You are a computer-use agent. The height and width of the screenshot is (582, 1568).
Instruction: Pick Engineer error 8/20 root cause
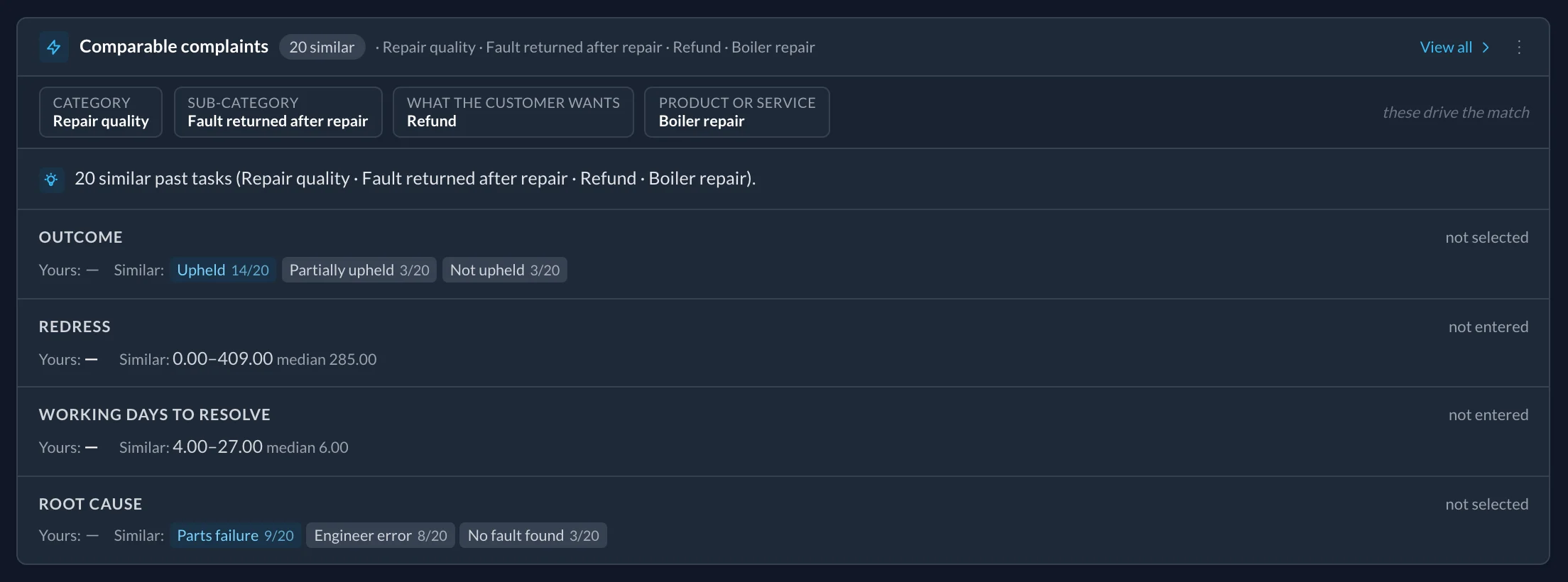click(x=381, y=535)
